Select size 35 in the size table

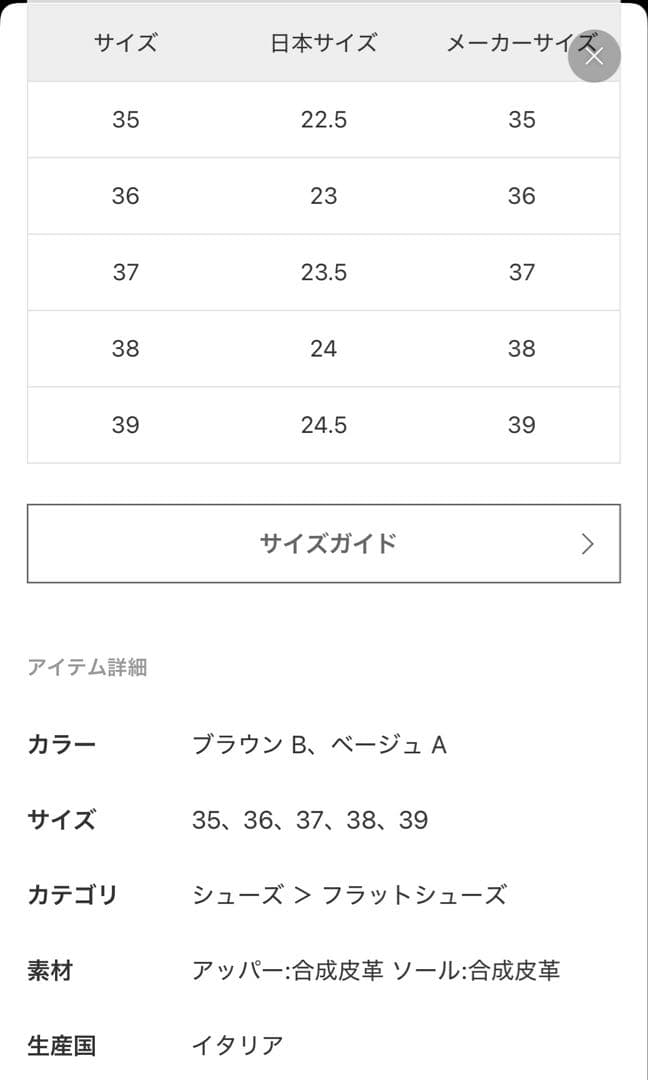tap(127, 120)
